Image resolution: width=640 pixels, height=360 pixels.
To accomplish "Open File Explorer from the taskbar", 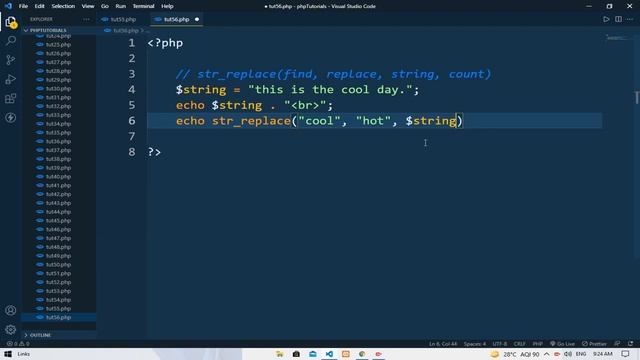I will [280, 354].
